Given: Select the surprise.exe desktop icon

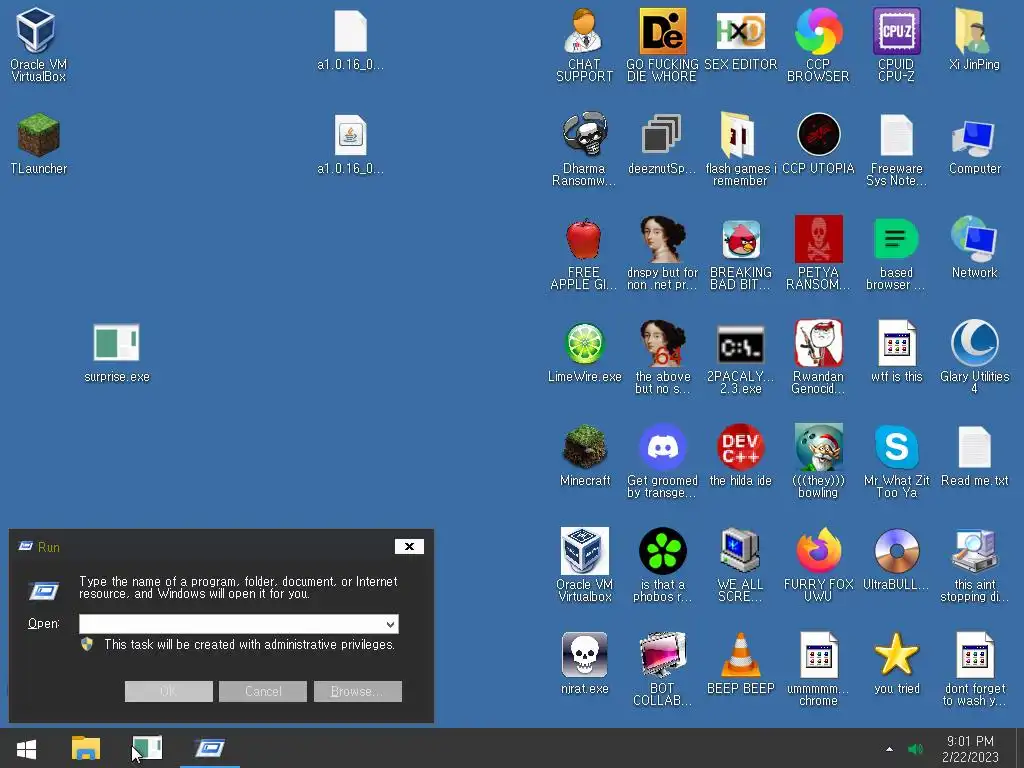Looking at the screenshot, I should [x=116, y=343].
